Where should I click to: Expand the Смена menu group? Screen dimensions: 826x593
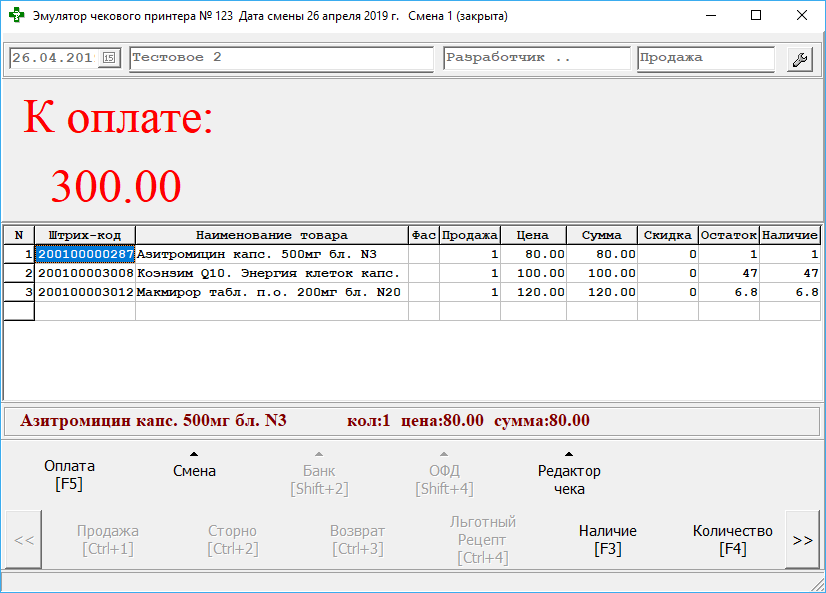pos(194,465)
